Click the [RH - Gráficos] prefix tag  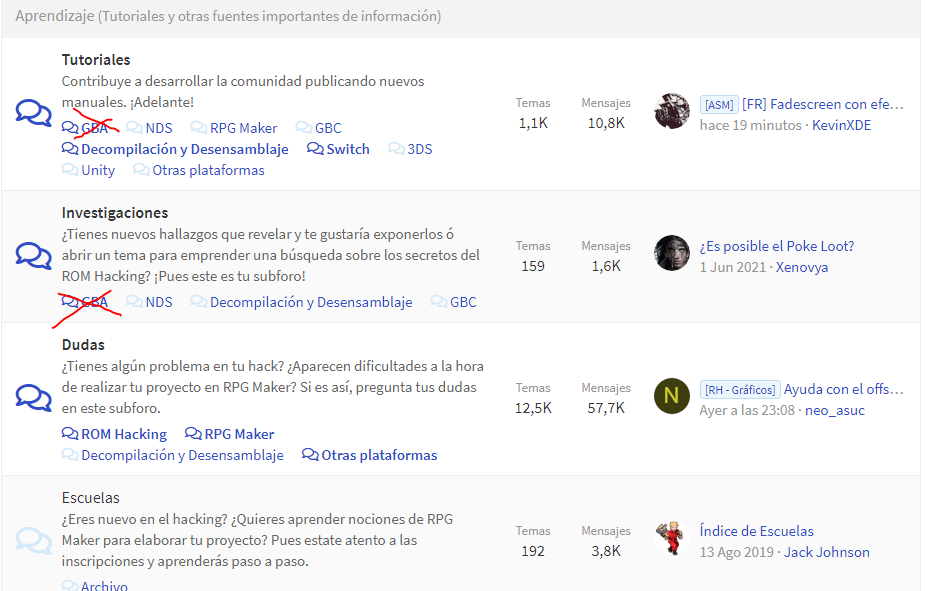coord(739,390)
